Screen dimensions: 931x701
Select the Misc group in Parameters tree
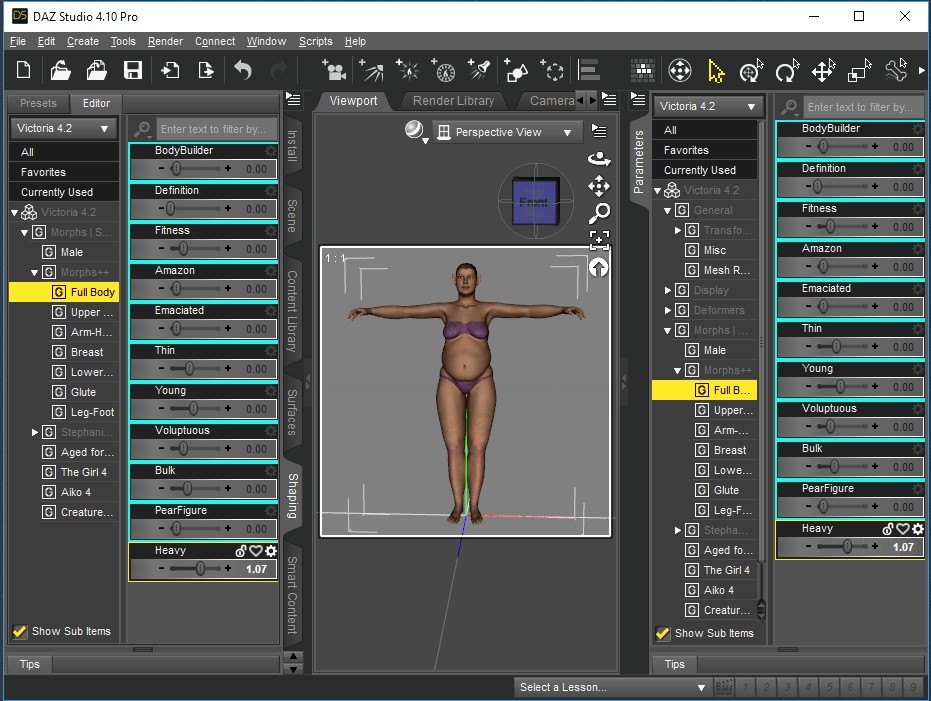click(x=715, y=250)
